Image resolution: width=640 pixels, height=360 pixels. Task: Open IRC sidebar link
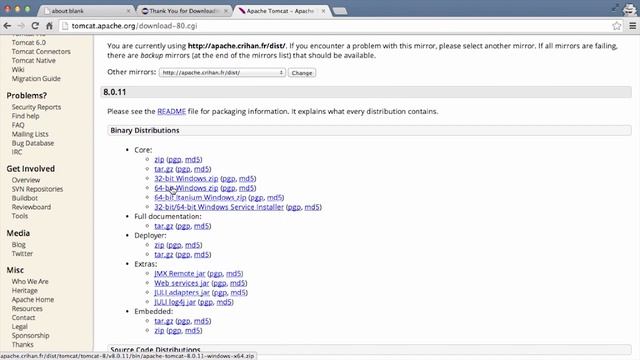pyautogui.click(x=17, y=152)
